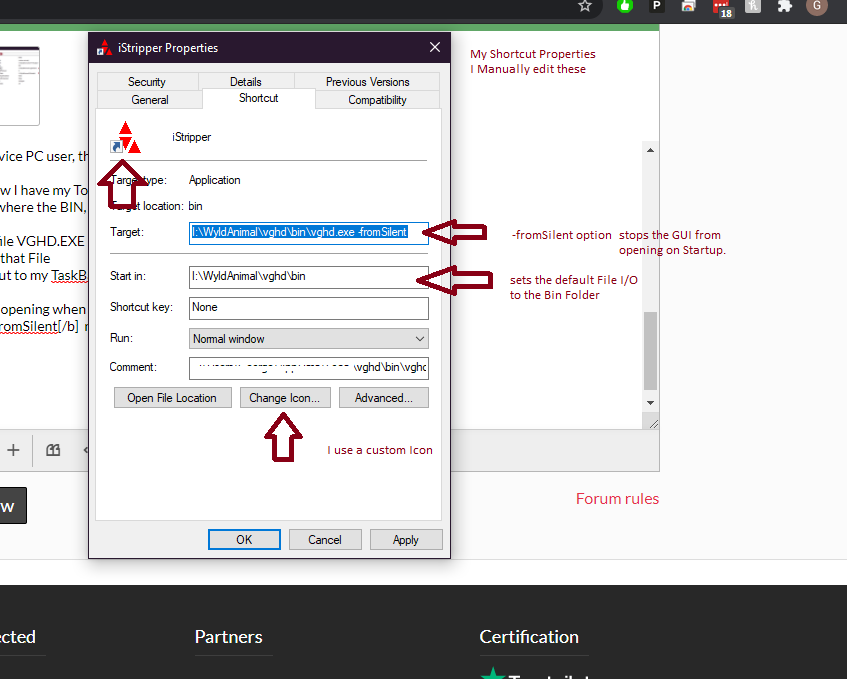Go to the Compatibility tab
847x679 pixels.
tap(377, 100)
